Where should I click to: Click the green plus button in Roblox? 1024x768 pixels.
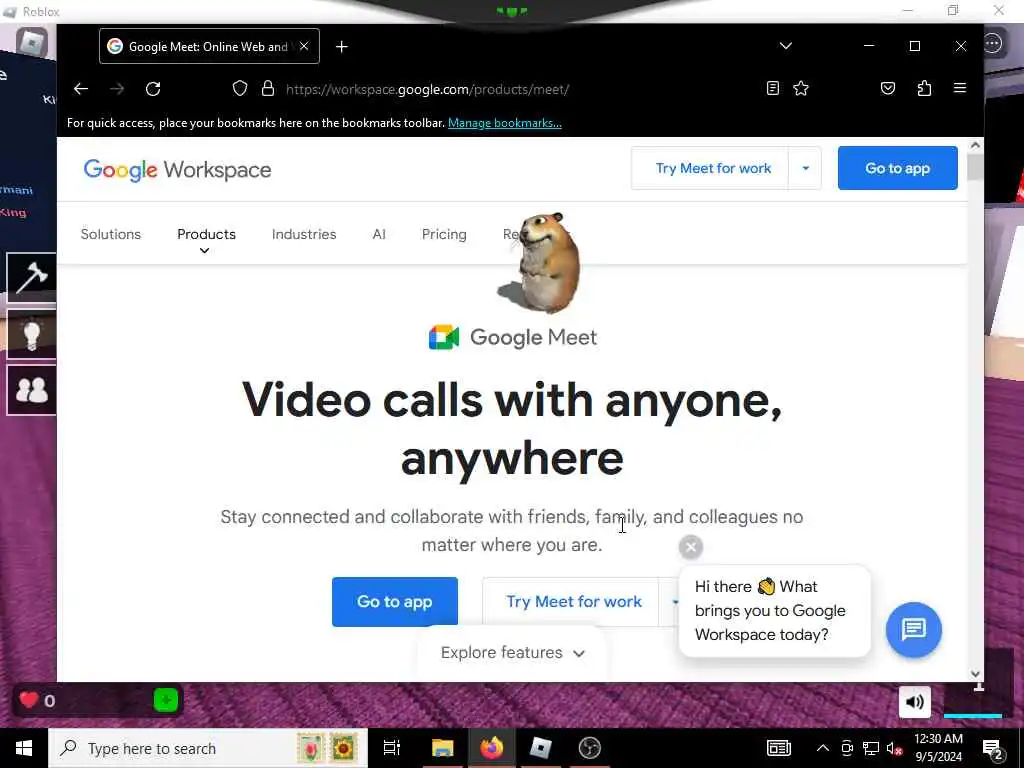166,700
